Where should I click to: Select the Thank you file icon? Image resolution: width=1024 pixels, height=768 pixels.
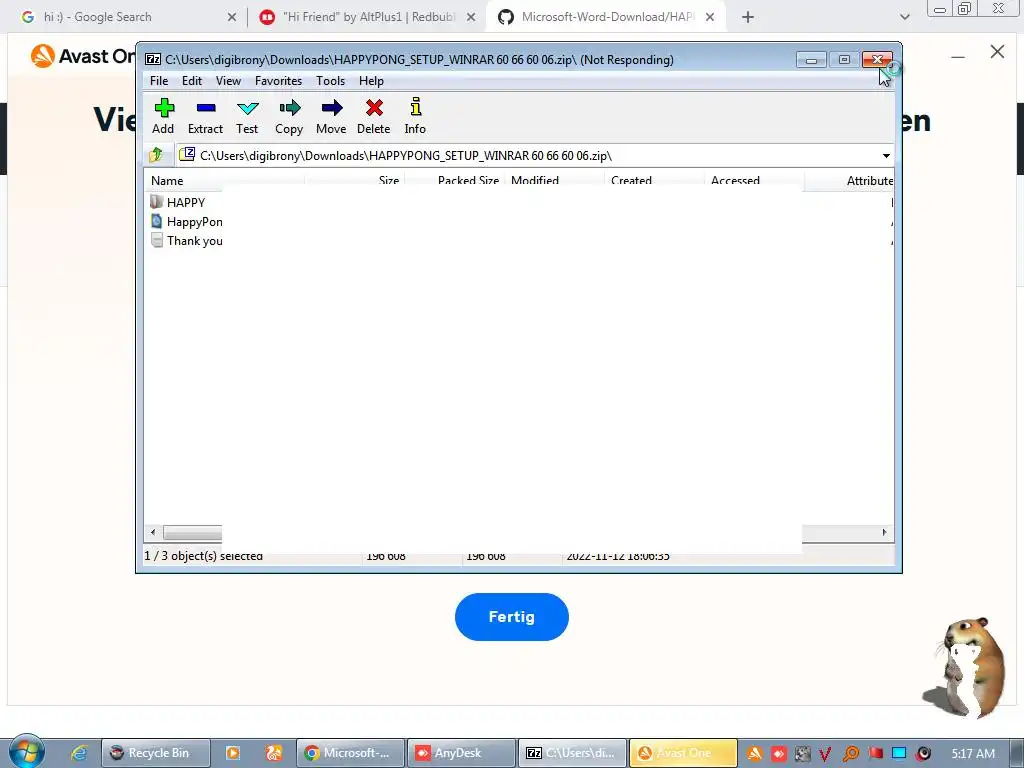pos(156,240)
